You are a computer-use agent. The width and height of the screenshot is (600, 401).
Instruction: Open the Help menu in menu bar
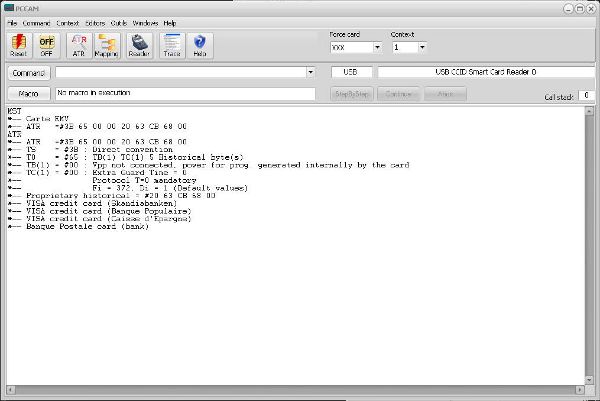coord(170,23)
